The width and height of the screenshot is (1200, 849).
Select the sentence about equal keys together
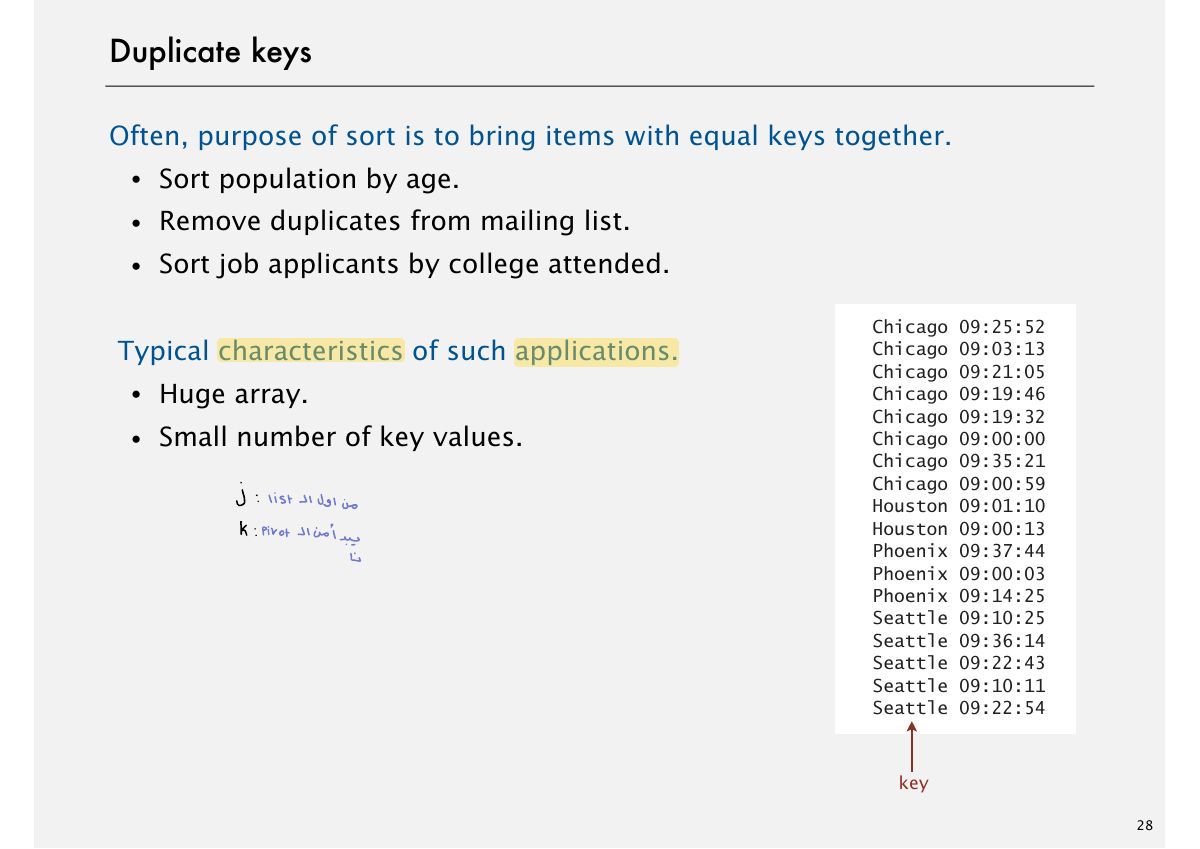pyautogui.click(x=530, y=136)
